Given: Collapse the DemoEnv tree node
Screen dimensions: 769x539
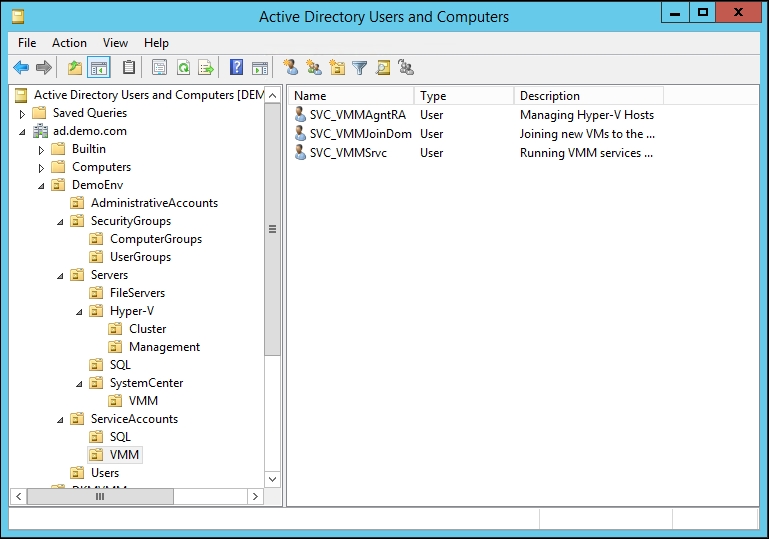Looking at the screenshot, I should coord(42,186).
